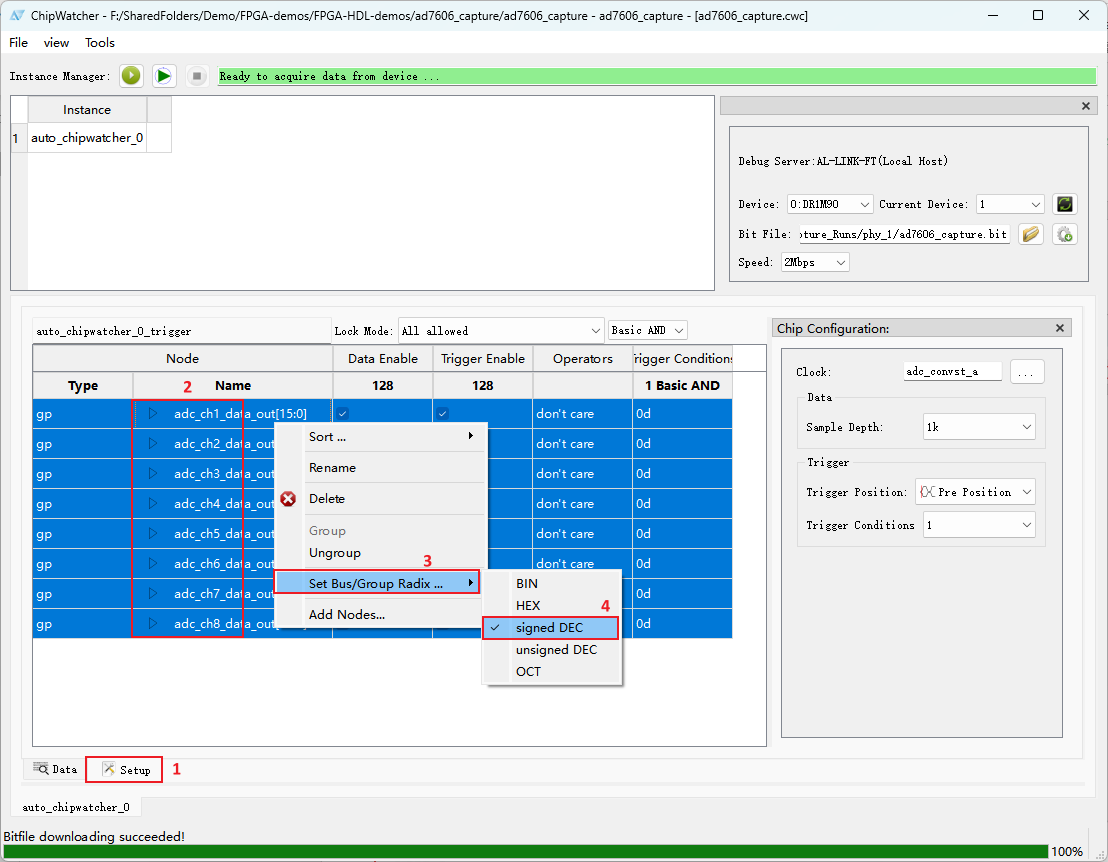Click the Name column header
Viewport: 1108px width, 862px height.
coord(232,386)
